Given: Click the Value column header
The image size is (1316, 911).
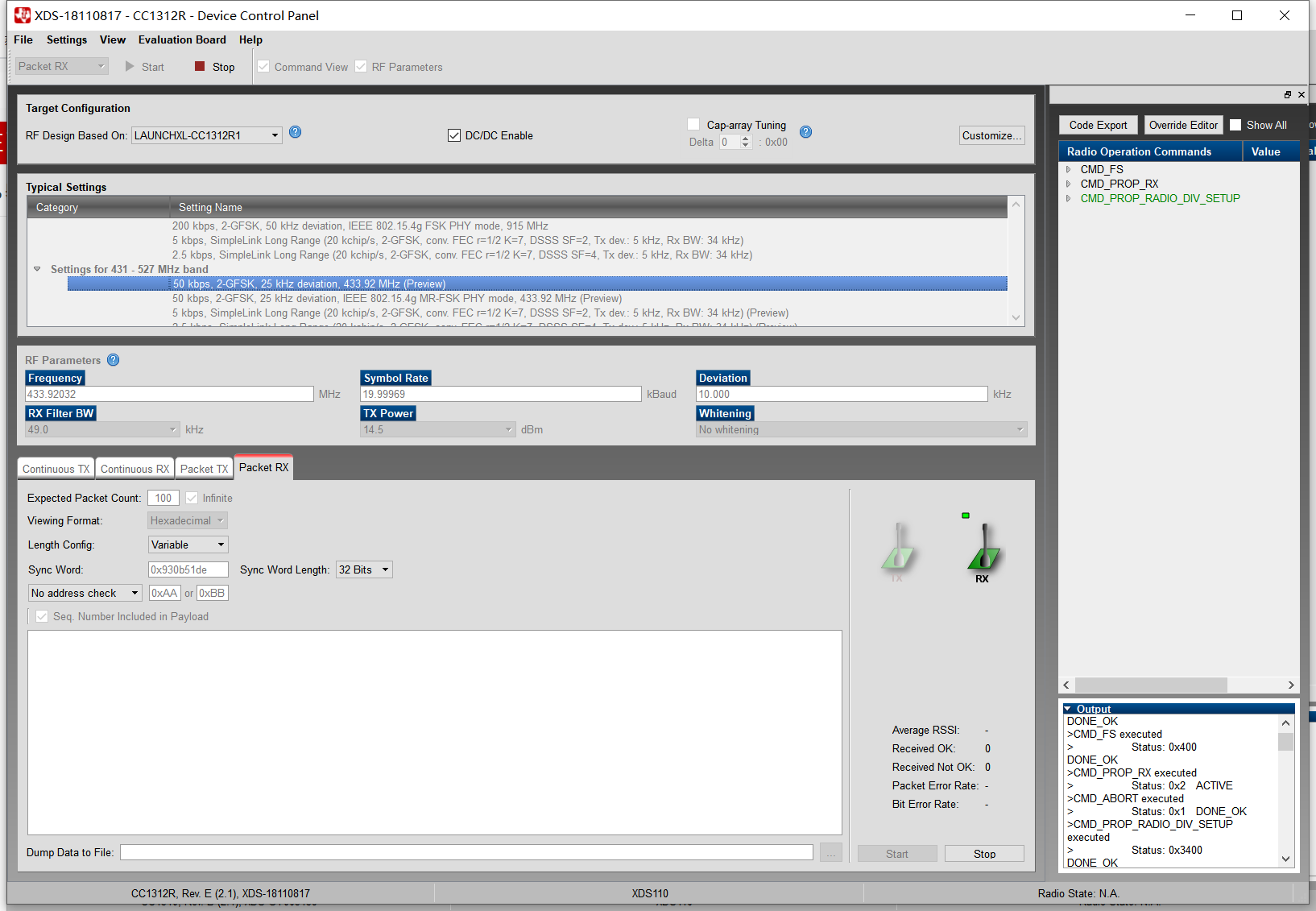Looking at the screenshot, I should point(1271,151).
